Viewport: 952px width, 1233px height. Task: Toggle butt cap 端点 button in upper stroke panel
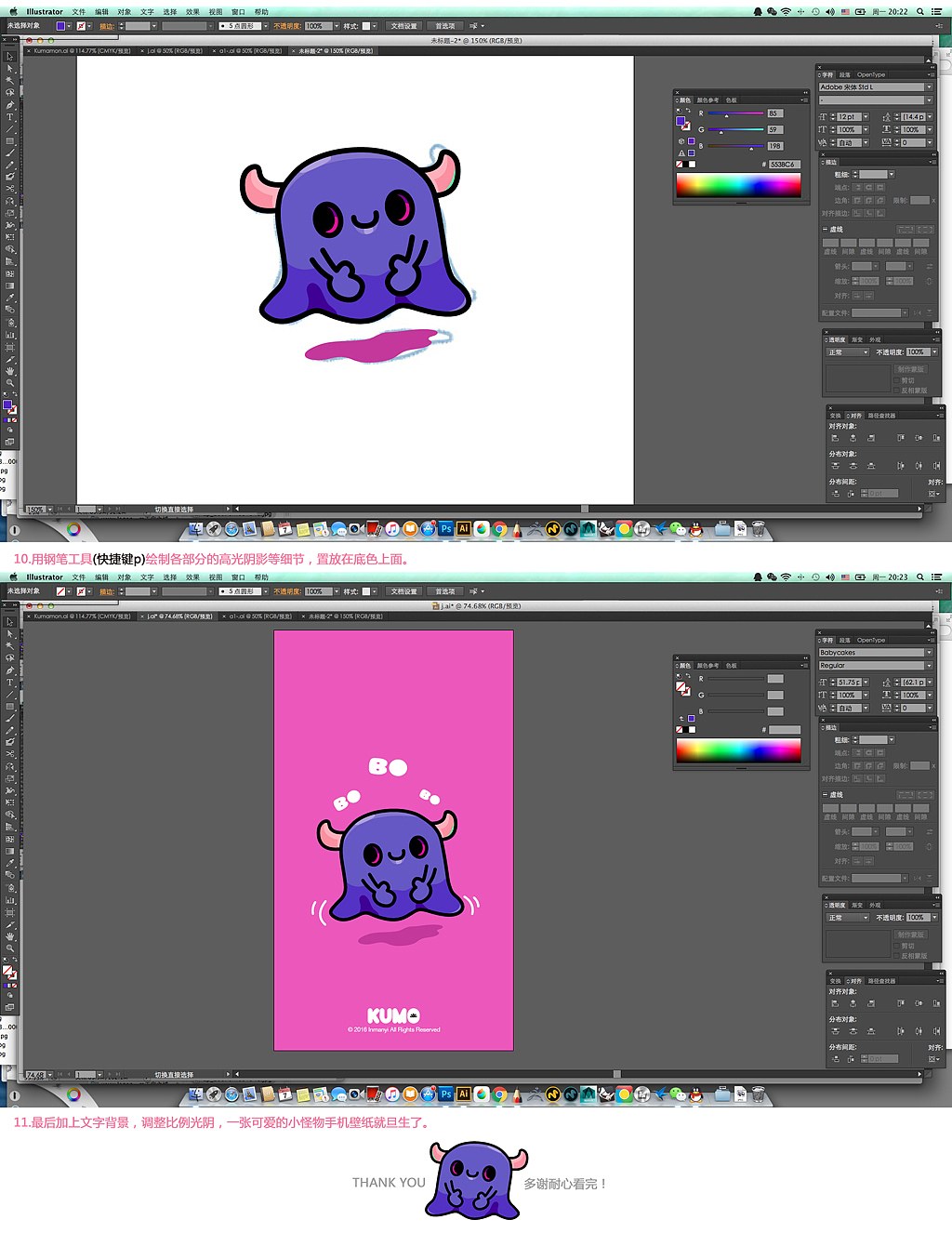(857, 187)
